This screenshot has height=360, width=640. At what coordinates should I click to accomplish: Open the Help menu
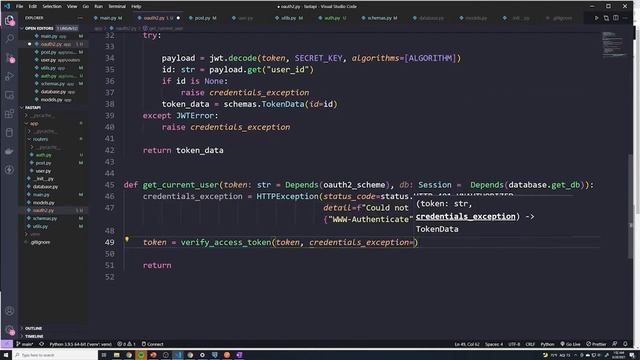pyautogui.click(x=136, y=6)
